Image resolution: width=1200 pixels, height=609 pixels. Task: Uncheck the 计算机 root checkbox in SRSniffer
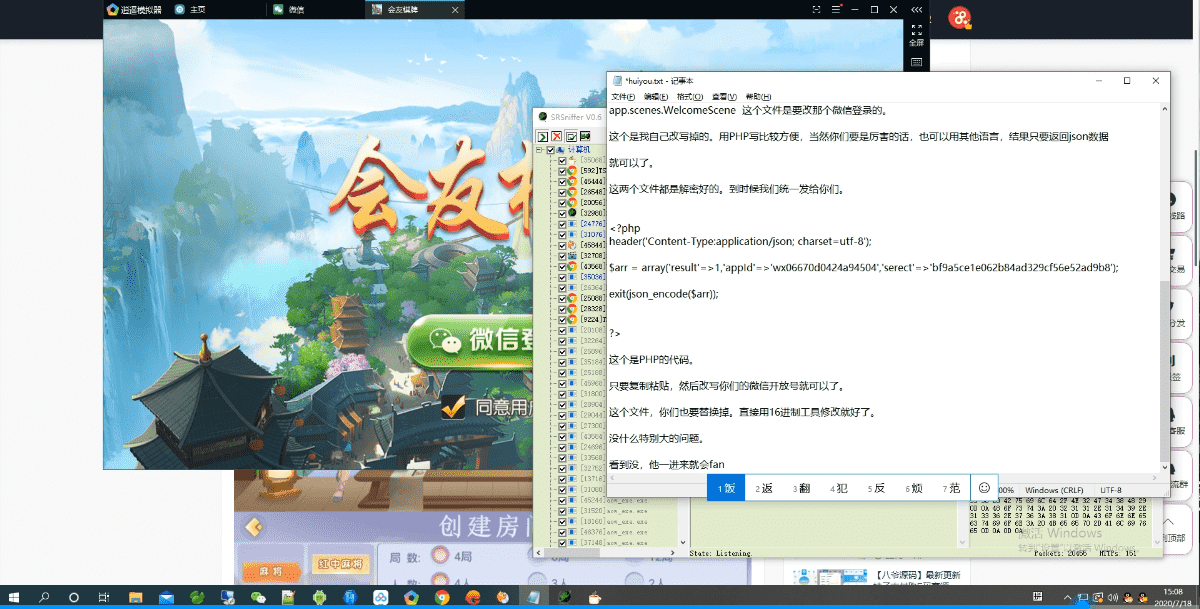550,150
